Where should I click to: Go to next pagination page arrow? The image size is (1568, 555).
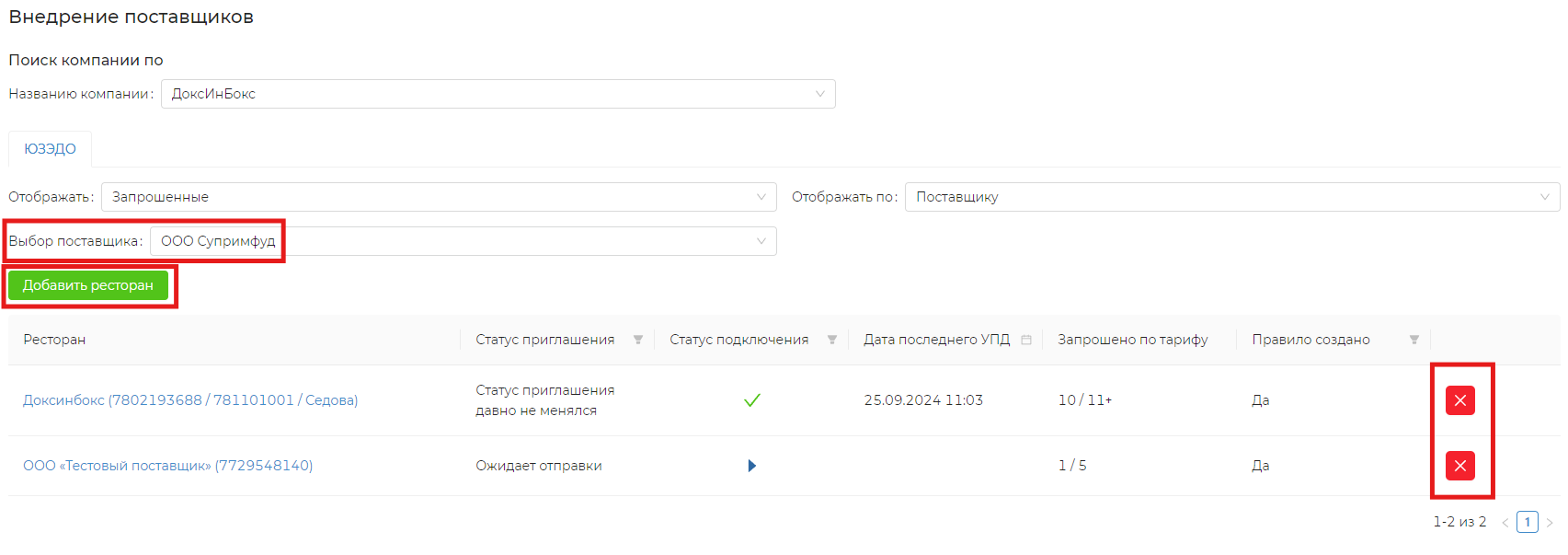pos(1550,523)
